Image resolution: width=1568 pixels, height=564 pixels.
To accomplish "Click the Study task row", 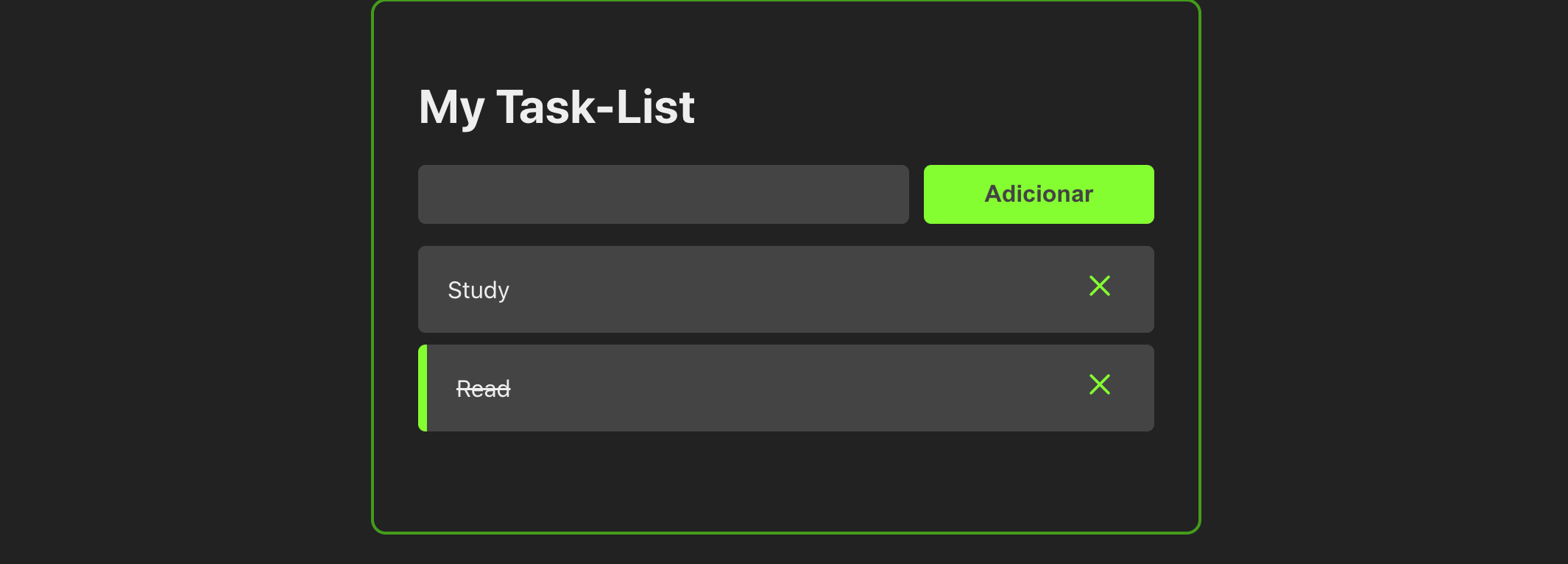I will click(736, 289).
